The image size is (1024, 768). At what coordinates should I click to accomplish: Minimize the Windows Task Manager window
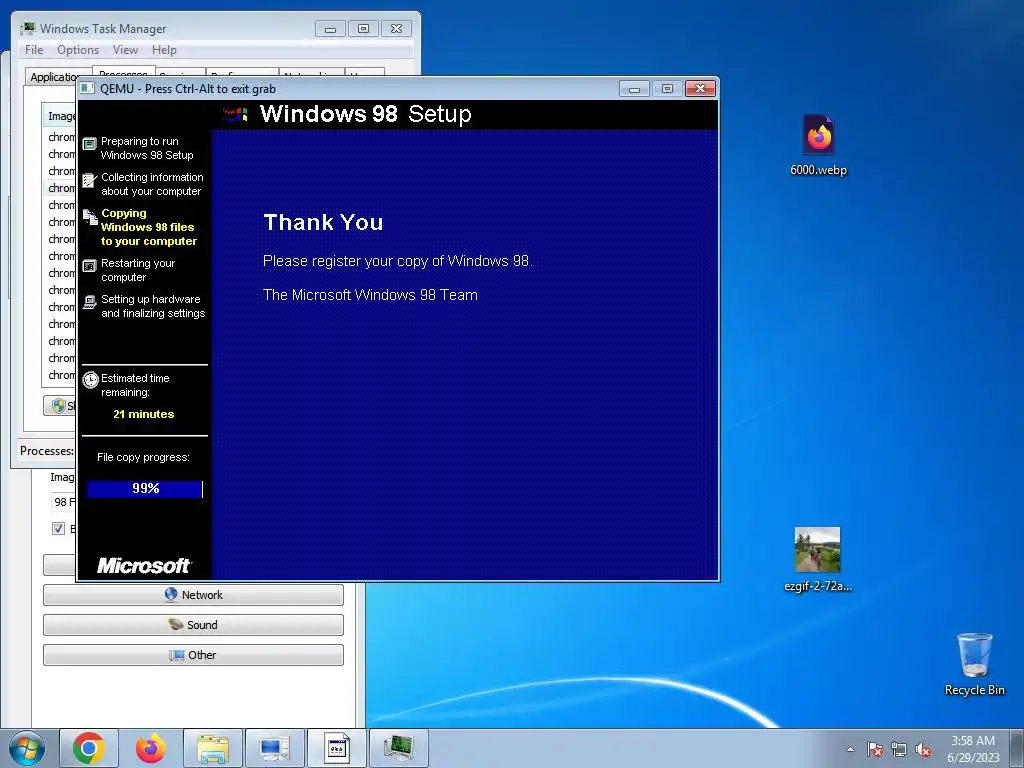coord(330,29)
